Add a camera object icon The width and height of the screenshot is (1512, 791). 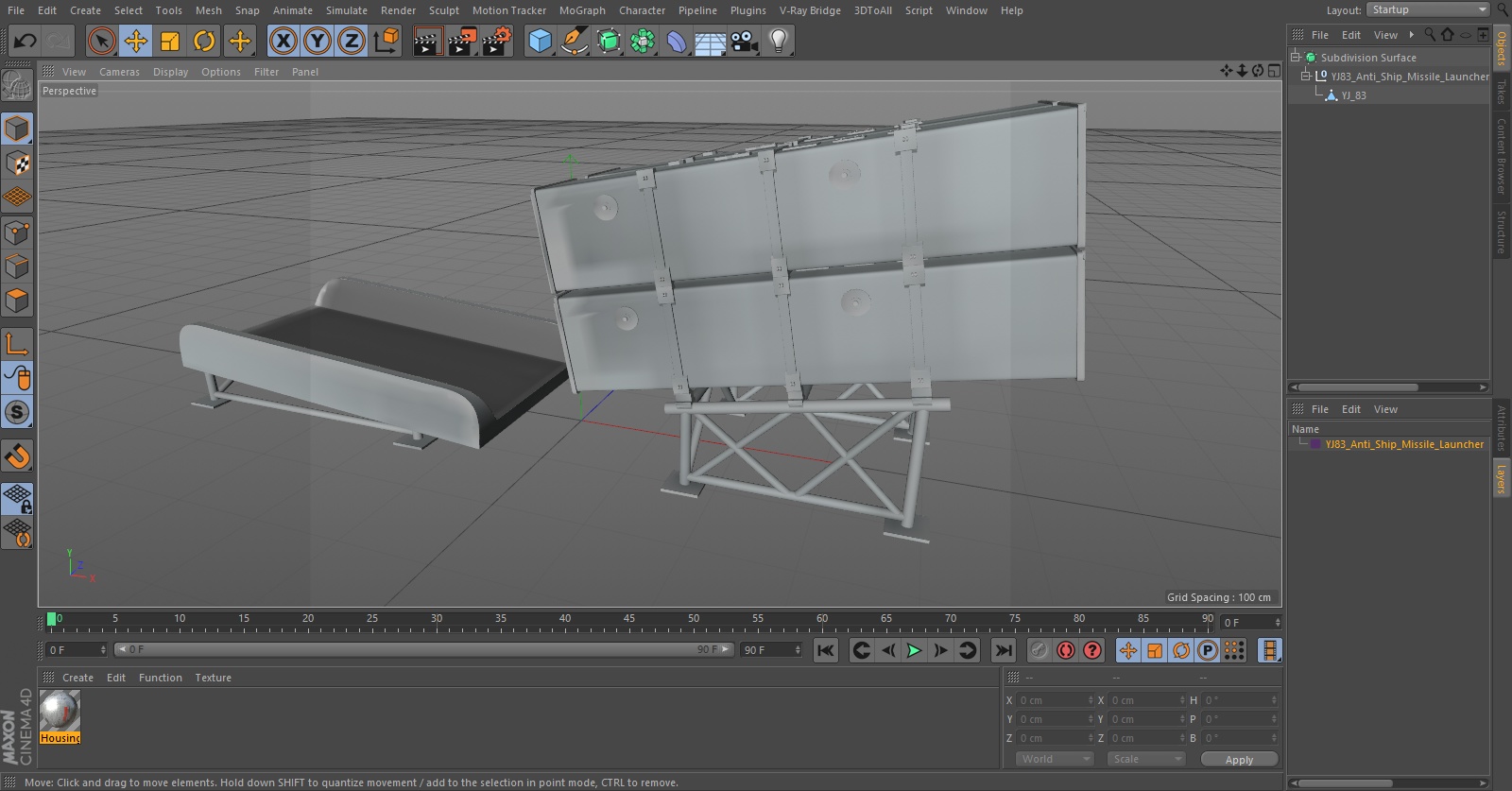pyautogui.click(x=745, y=41)
